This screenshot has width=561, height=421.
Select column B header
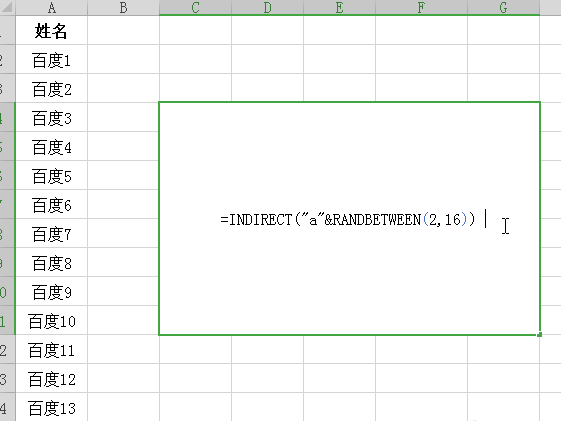point(123,8)
